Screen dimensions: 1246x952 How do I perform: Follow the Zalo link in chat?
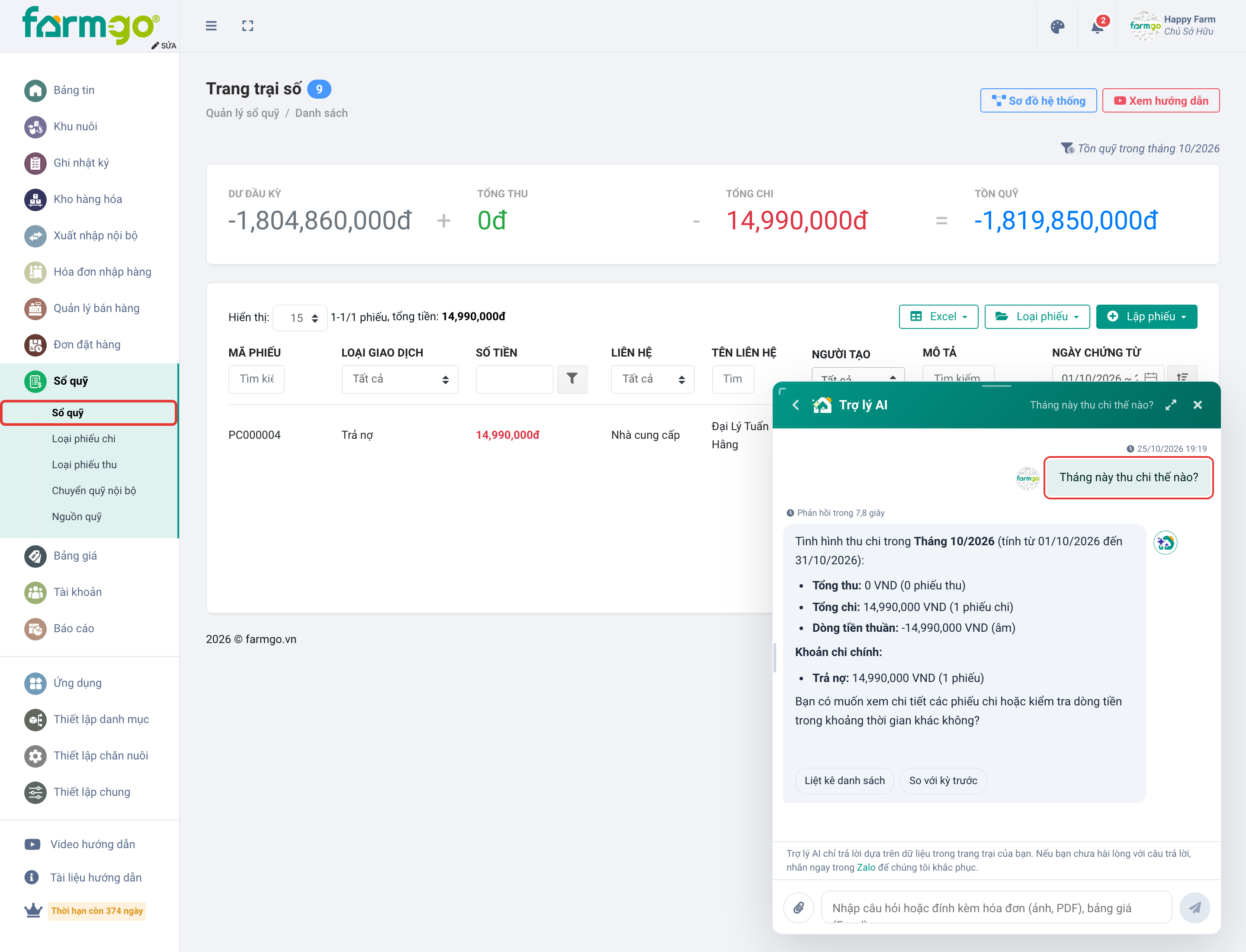[866, 867]
